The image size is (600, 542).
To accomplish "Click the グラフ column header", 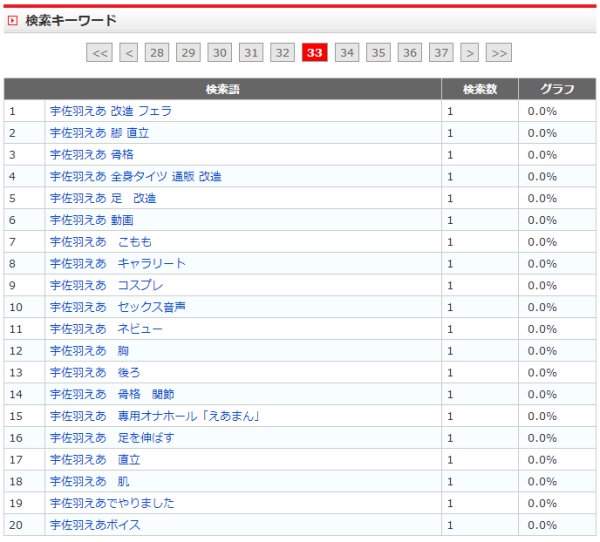I will tap(557, 89).
